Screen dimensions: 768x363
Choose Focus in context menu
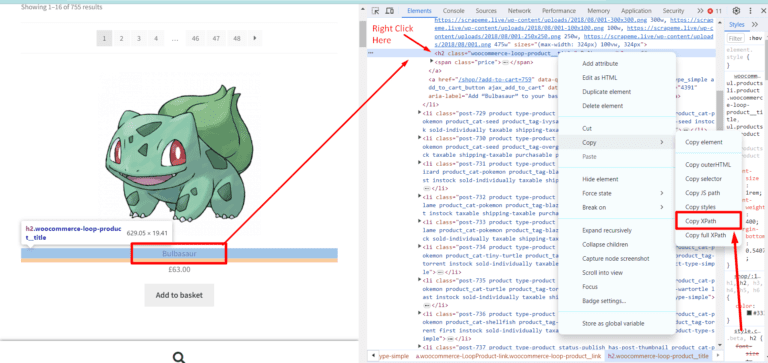(590, 287)
